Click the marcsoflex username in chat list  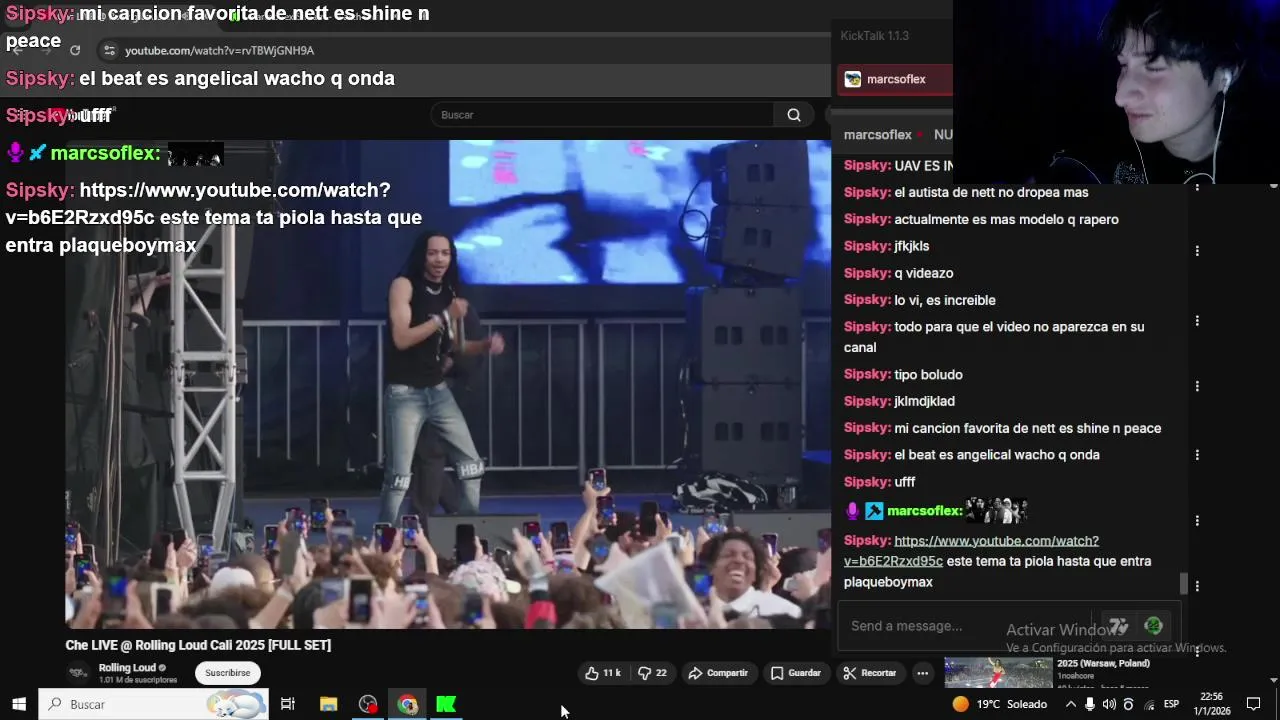click(924, 511)
